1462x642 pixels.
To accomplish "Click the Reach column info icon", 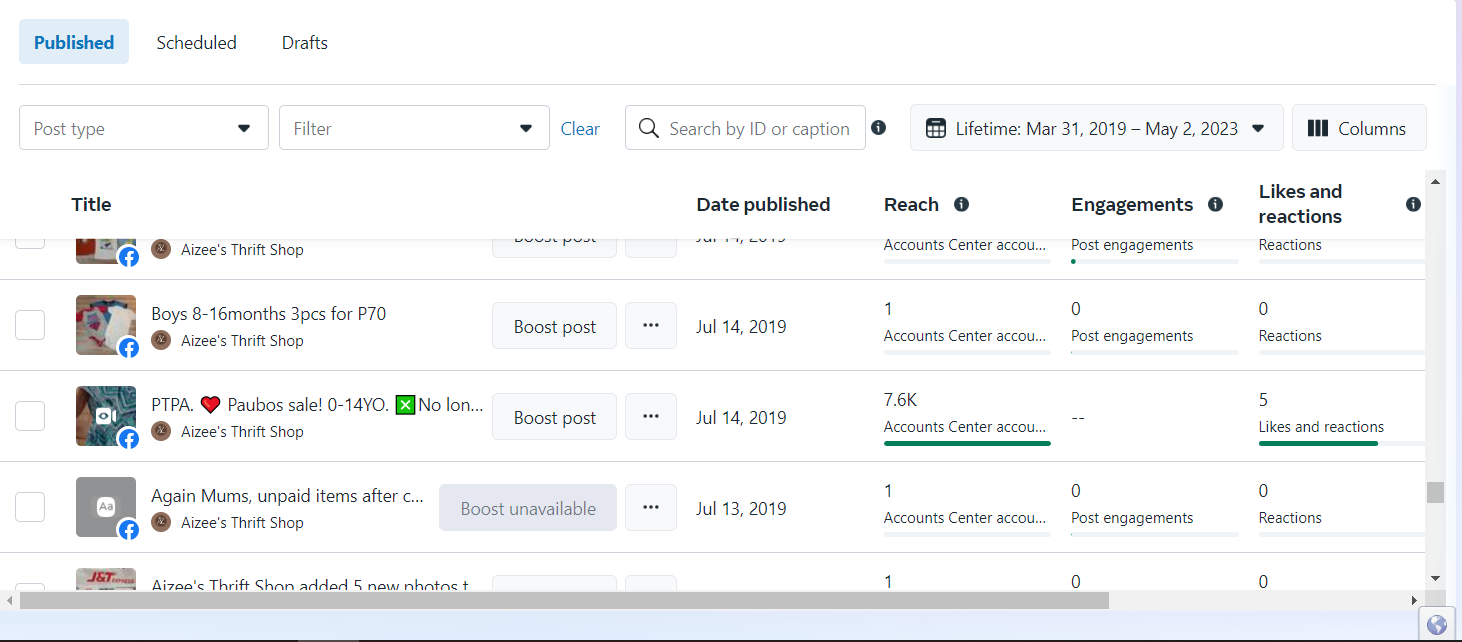I will click(x=961, y=204).
